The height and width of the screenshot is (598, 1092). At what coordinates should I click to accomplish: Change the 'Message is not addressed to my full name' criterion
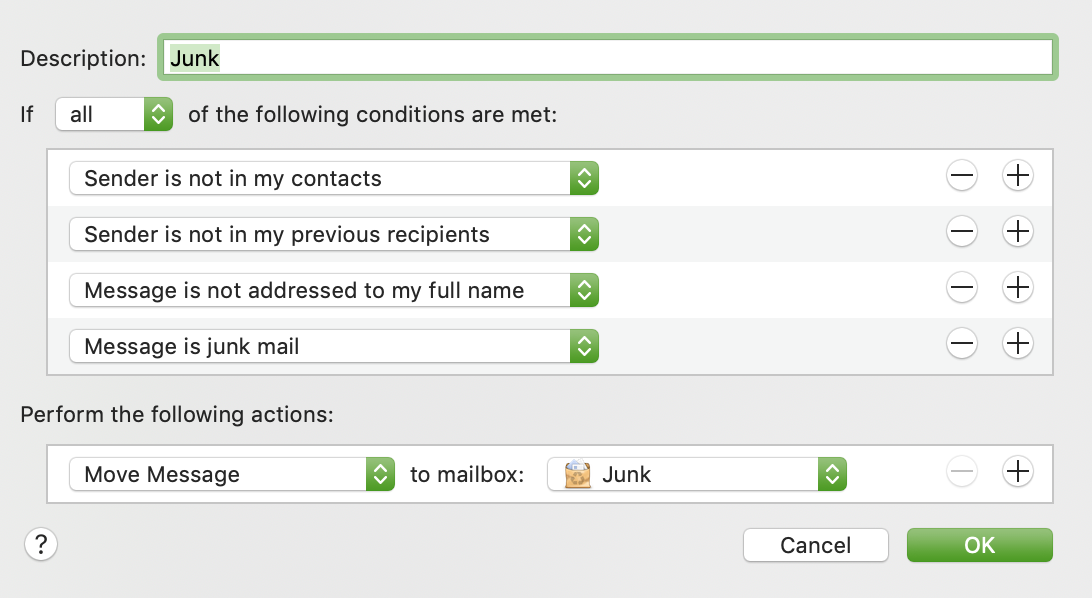click(334, 291)
